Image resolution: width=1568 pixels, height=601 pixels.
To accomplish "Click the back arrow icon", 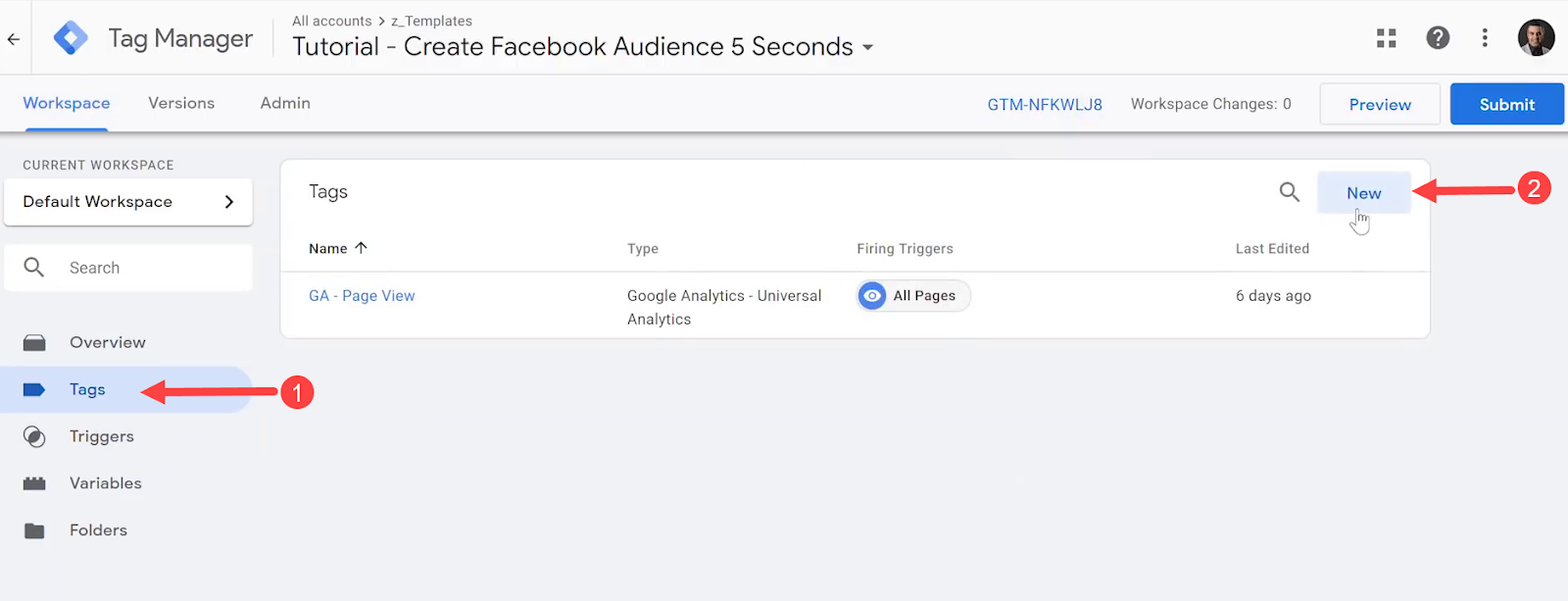I will point(14,39).
